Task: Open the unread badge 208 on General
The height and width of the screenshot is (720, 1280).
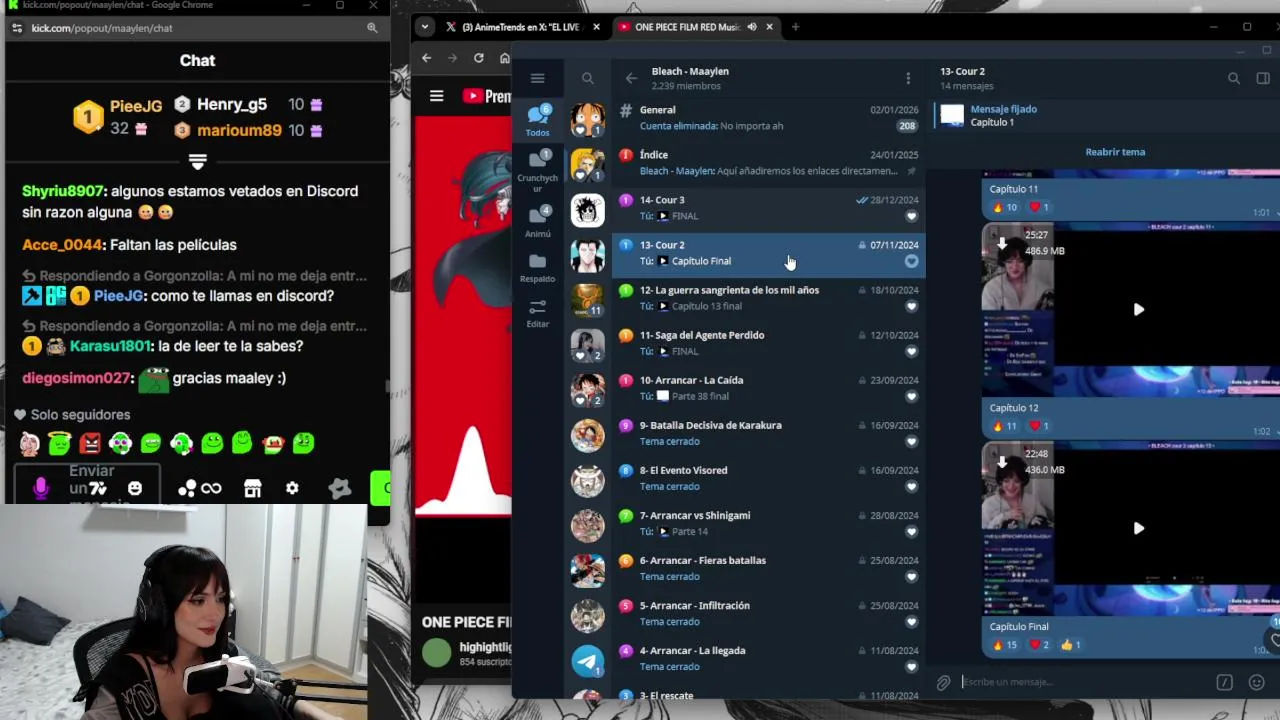Action: 907,126
